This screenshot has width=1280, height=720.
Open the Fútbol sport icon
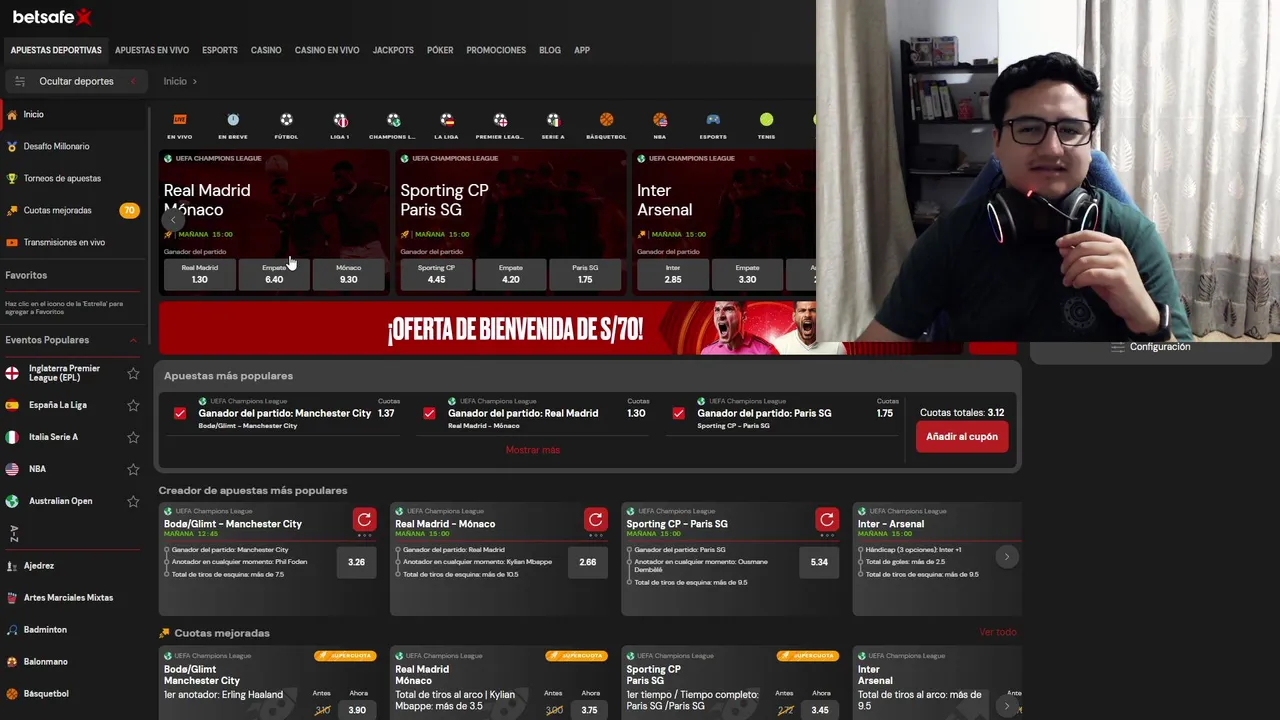click(286, 120)
